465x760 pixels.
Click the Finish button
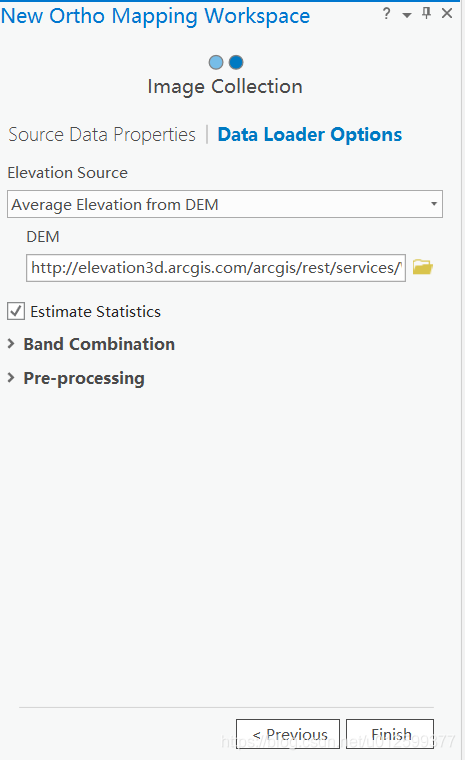390,734
